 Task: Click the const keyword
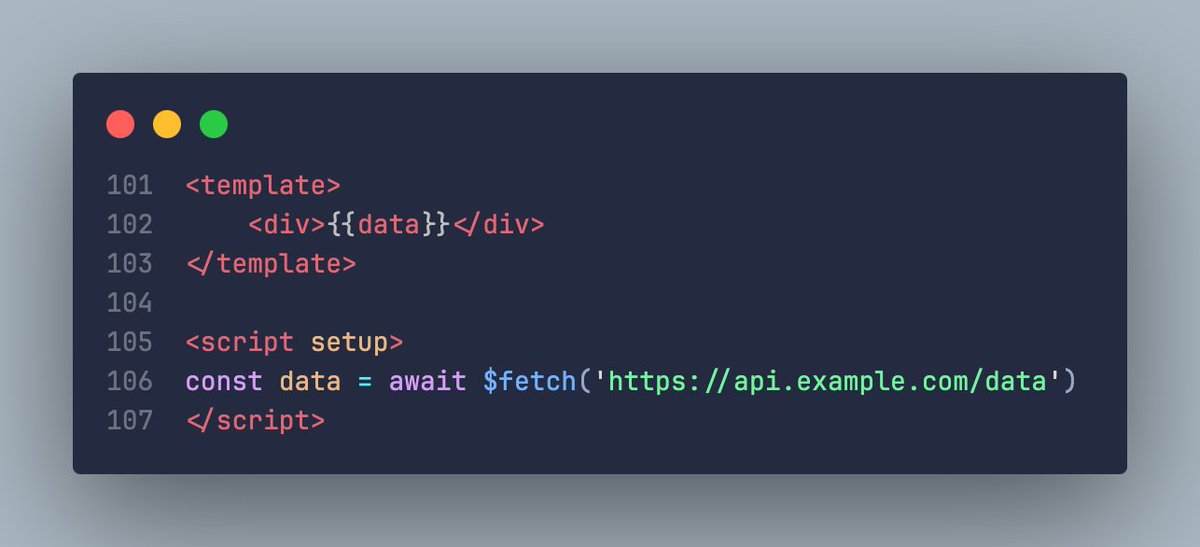[x=224, y=381]
